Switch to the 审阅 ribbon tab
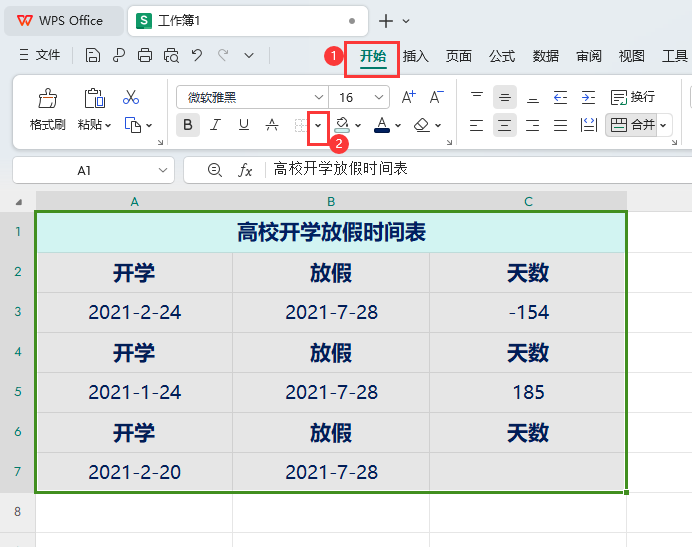 click(x=589, y=57)
